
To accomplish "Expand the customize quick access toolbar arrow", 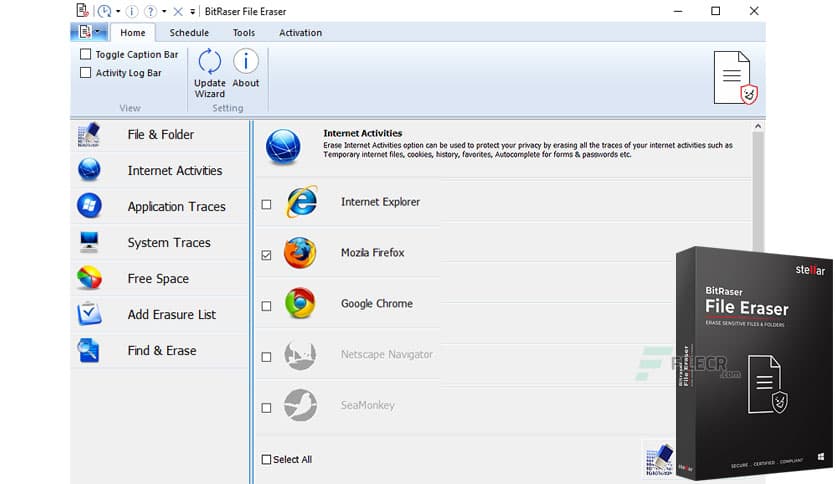I will coord(192,11).
